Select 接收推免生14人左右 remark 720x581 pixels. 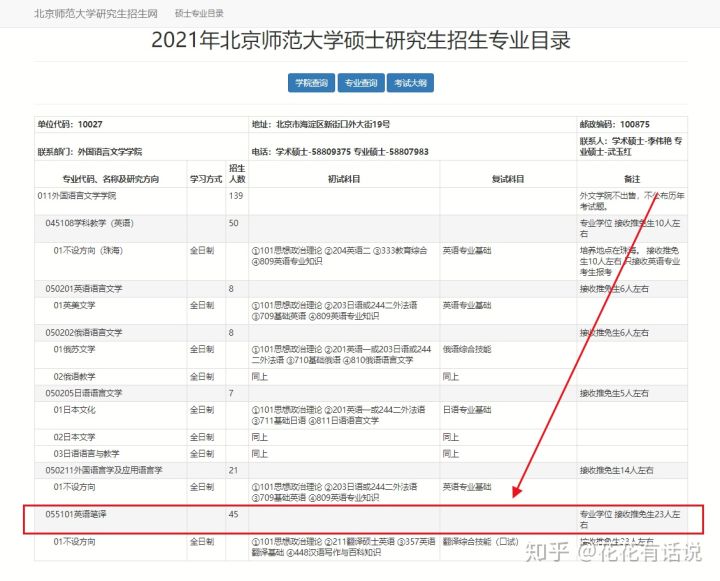(x=616, y=470)
